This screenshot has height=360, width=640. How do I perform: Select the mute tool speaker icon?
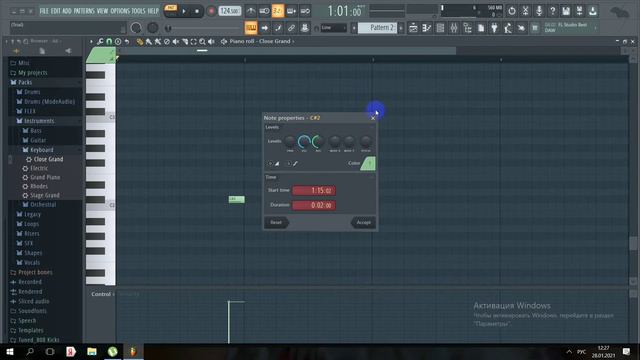coord(176,41)
